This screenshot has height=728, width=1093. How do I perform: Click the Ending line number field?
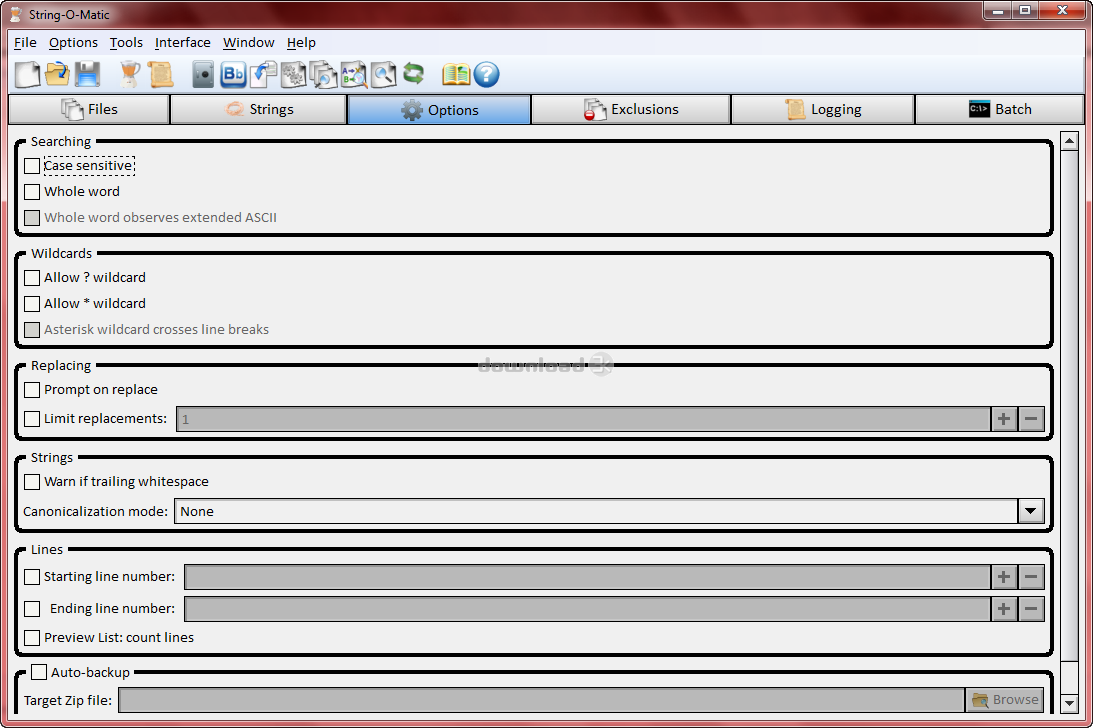coord(588,609)
